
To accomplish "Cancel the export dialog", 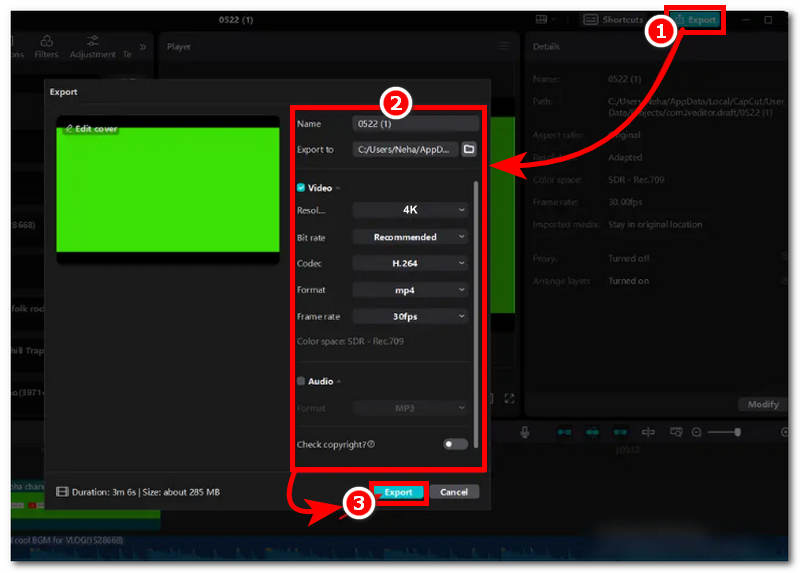I will 454,492.
